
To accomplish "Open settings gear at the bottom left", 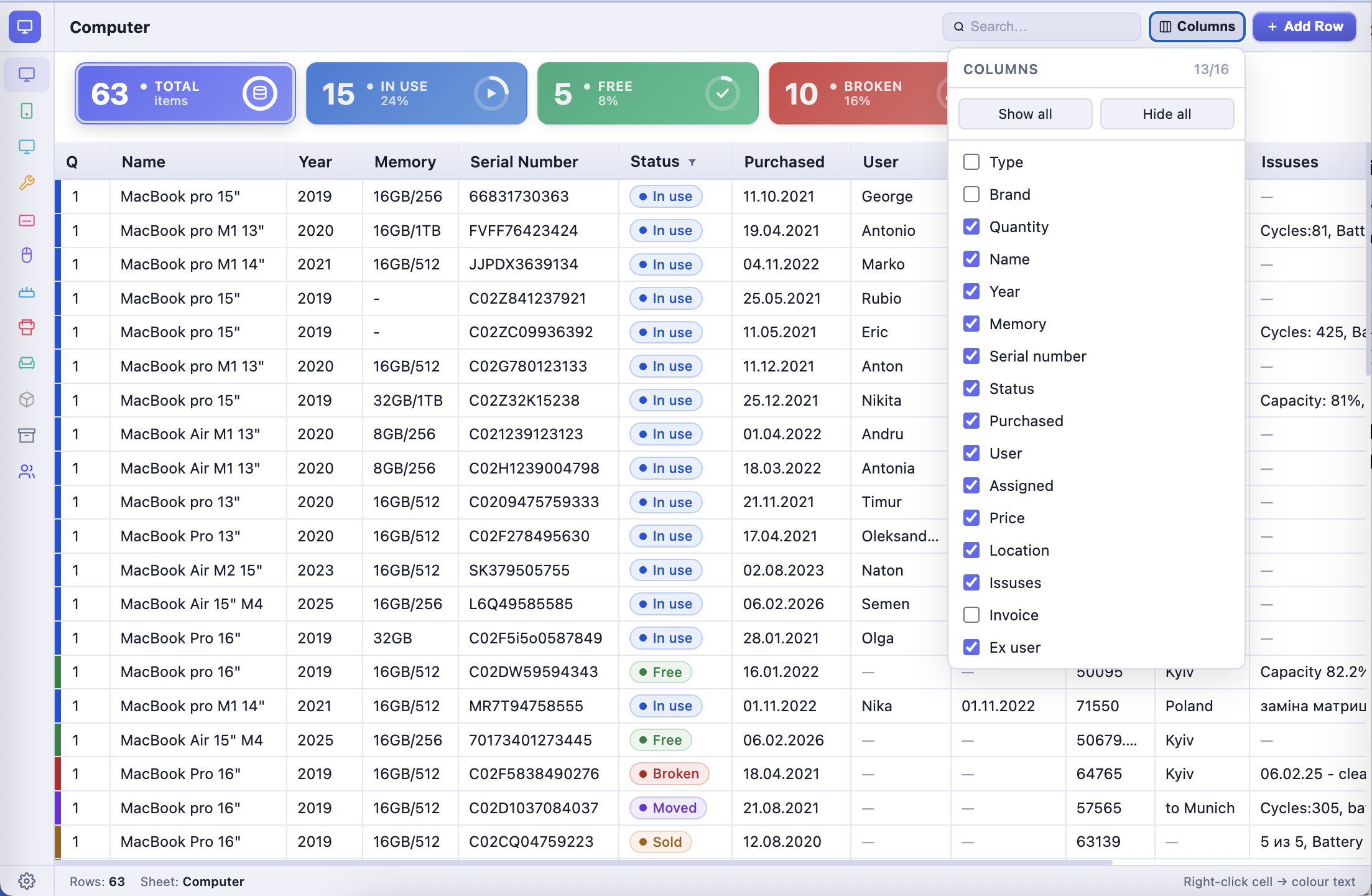I will [27, 880].
